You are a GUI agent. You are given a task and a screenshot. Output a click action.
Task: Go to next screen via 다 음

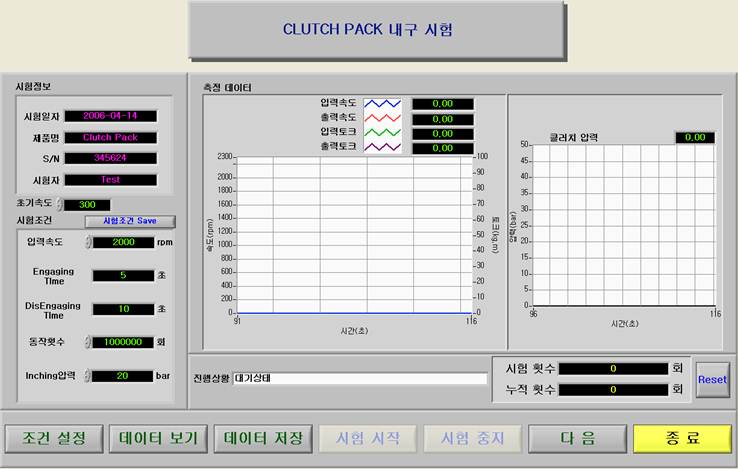578,438
